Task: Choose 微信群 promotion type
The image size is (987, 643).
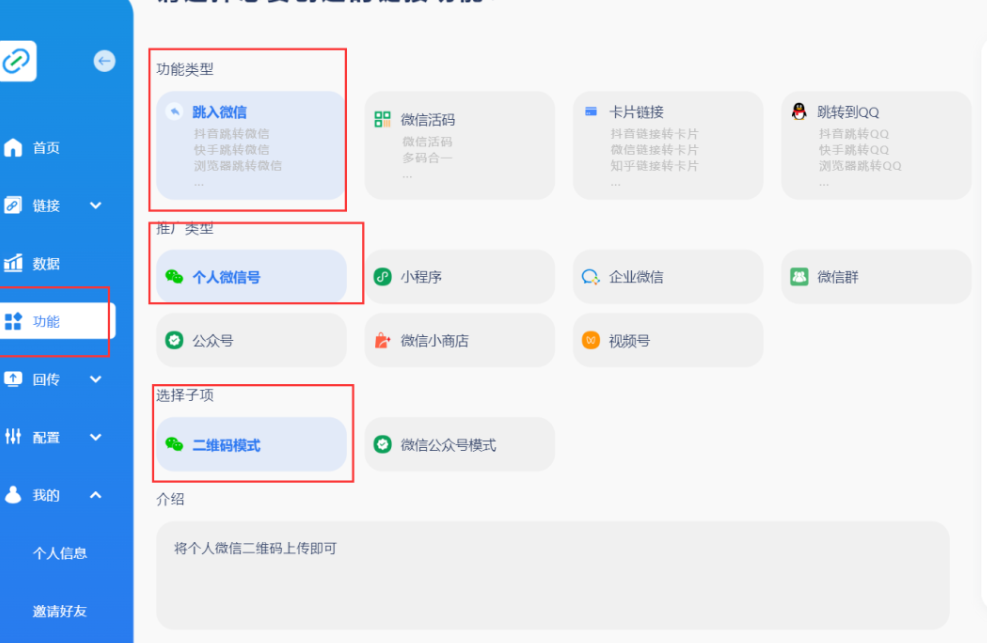Action: coord(876,277)
